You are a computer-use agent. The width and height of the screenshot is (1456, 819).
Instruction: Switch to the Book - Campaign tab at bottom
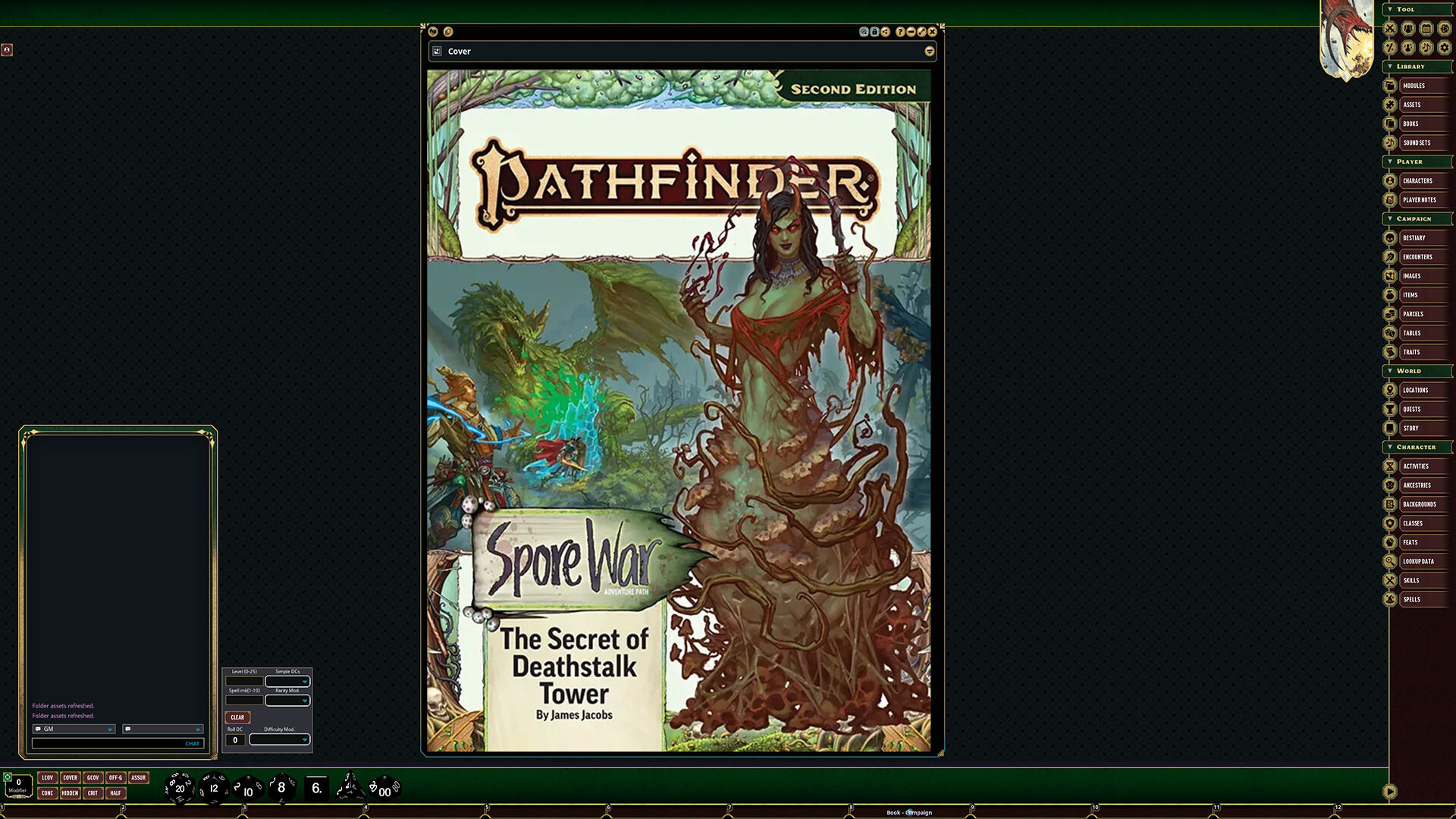click(x=908, y=812)
